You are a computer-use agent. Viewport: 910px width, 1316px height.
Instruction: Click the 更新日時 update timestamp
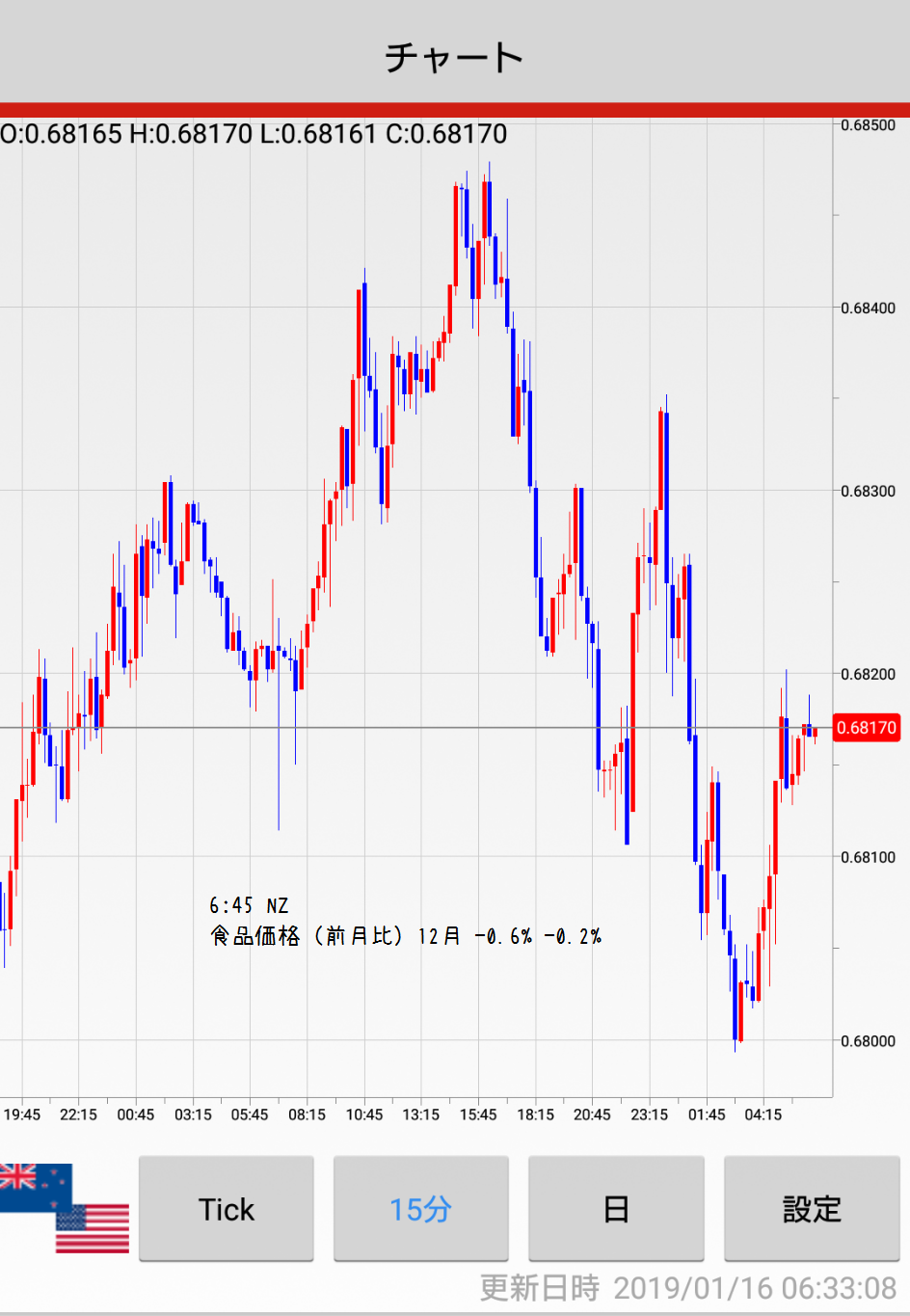pyautogui.click(x=688, y=1288)
